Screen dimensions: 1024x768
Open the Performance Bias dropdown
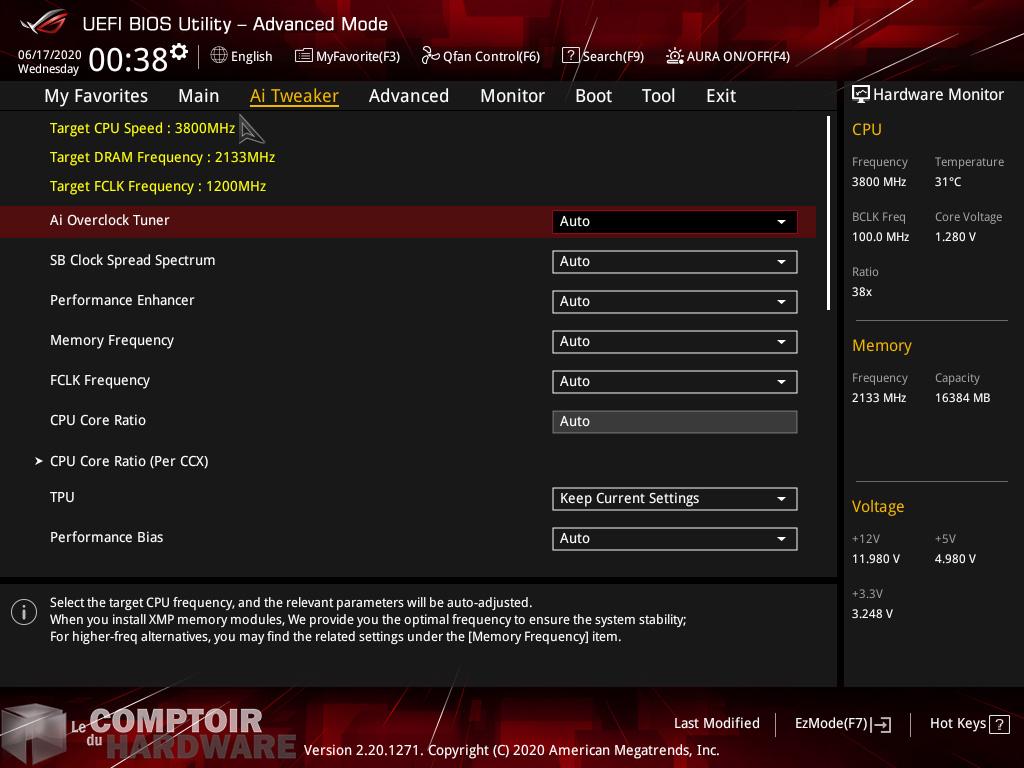tap(674, 538)
